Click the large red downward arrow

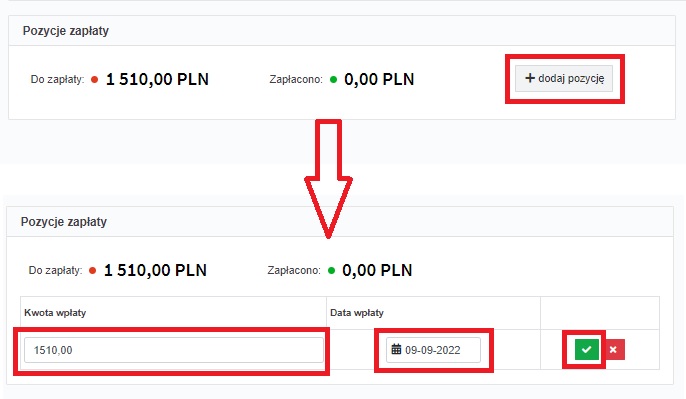[329, 179]
